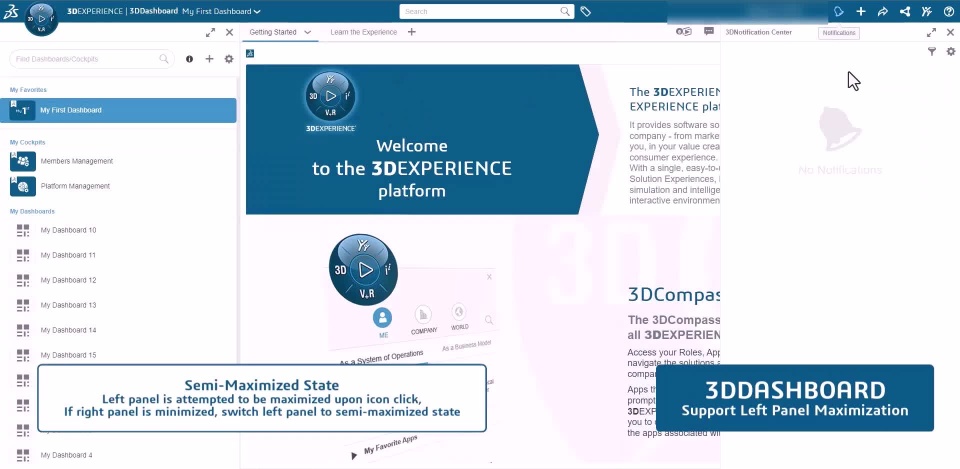
Task: Close the left dashboards panel
Action: click(x=230, y=32)
